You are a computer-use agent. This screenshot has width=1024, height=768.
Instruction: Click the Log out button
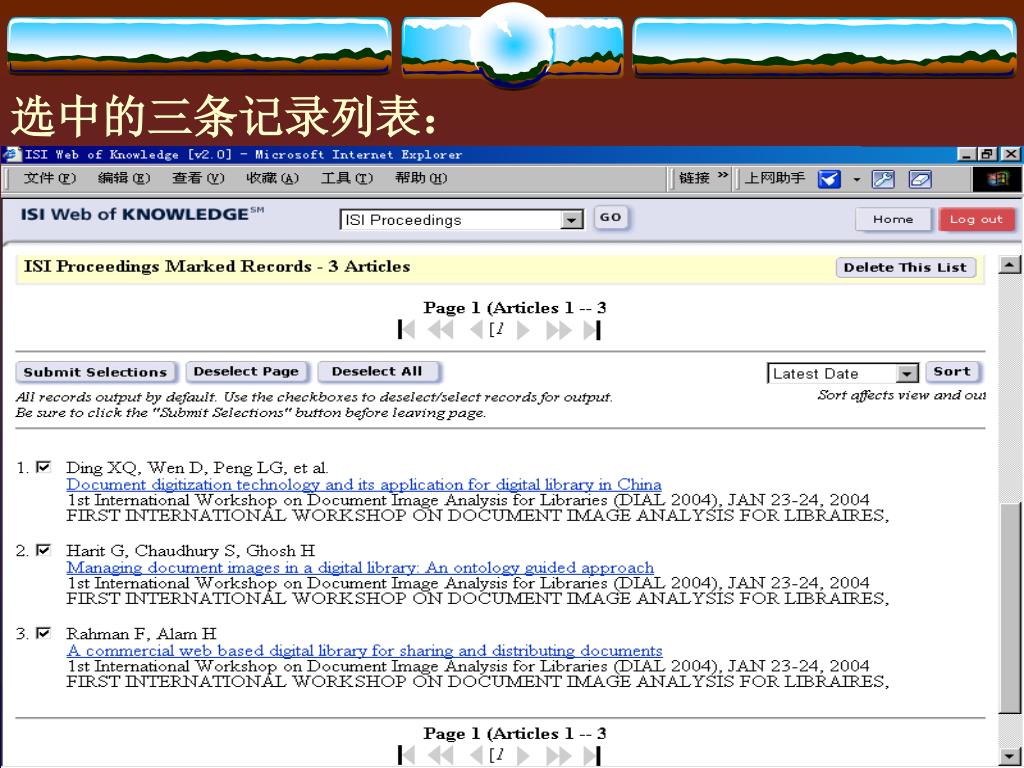pyautogui.click(x=976, y=219)
